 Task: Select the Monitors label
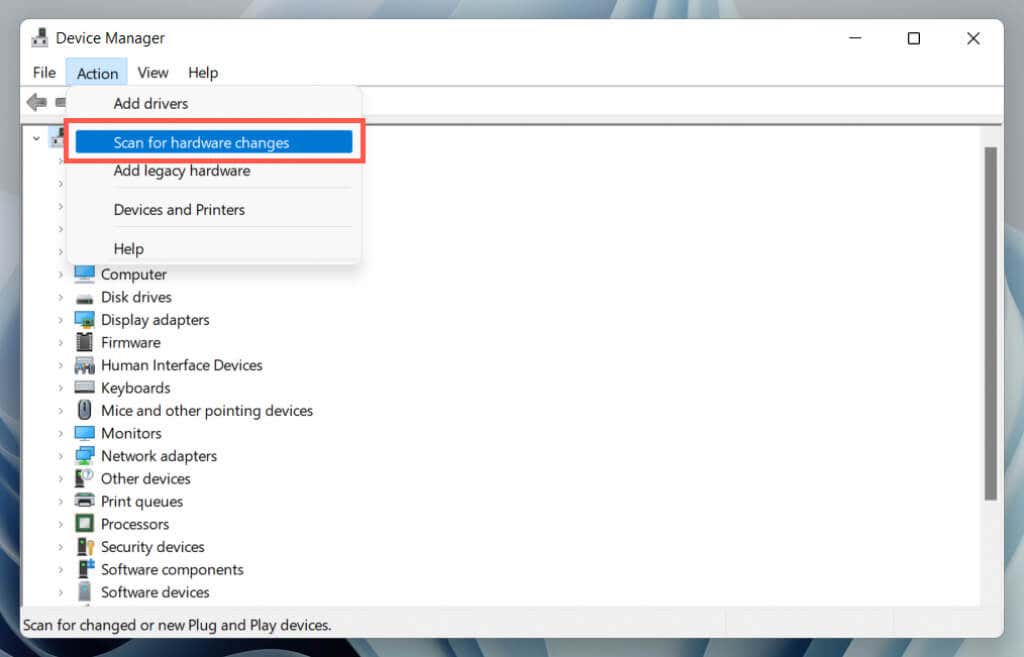(131, 433)
